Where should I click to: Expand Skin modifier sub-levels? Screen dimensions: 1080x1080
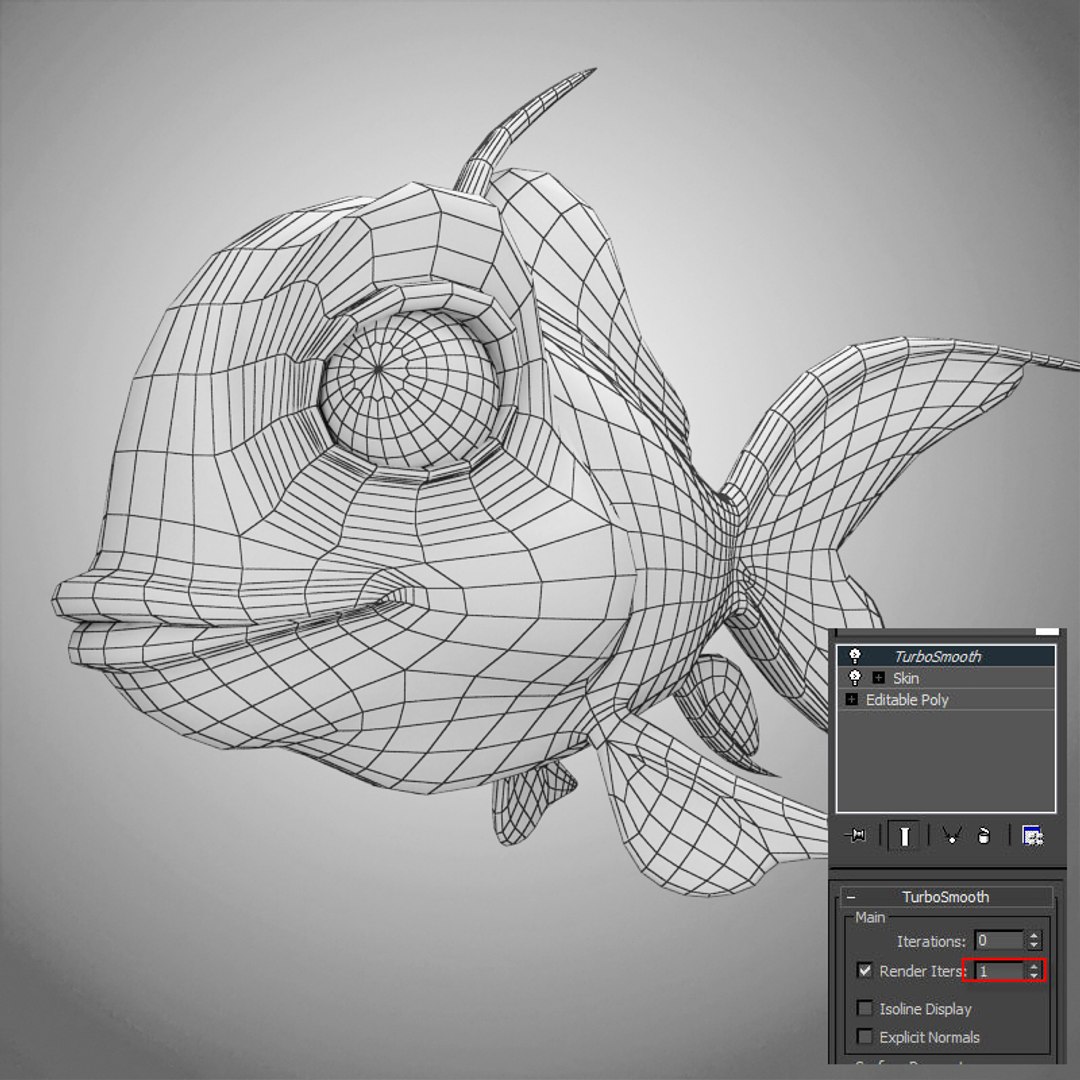[x=878, y=678]
